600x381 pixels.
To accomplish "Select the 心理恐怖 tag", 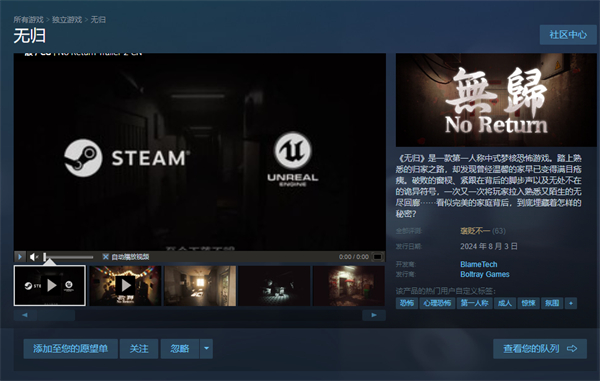I will pos(437,303).
